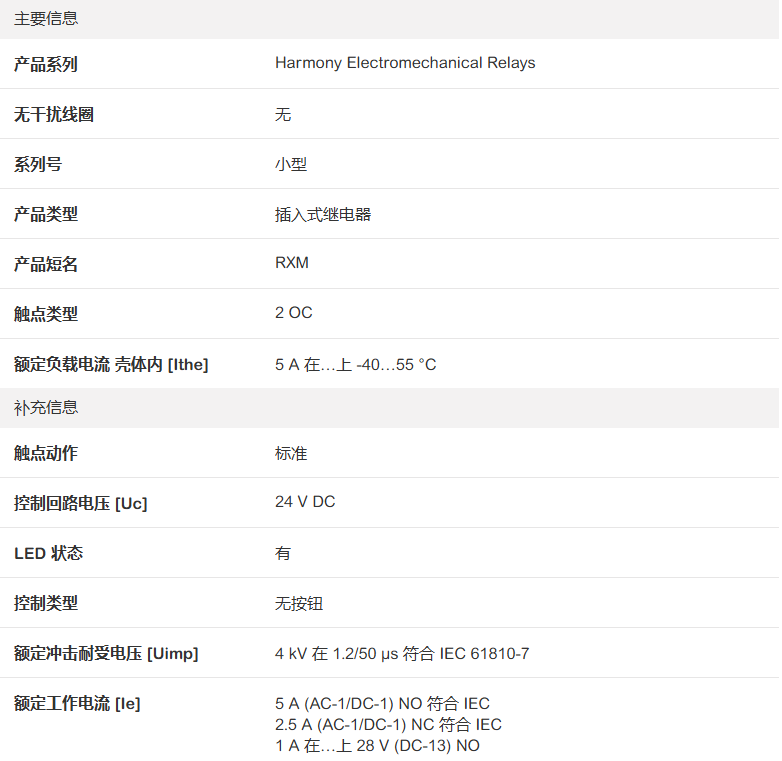Click the LED 状态 label

[x=48, y=553]
